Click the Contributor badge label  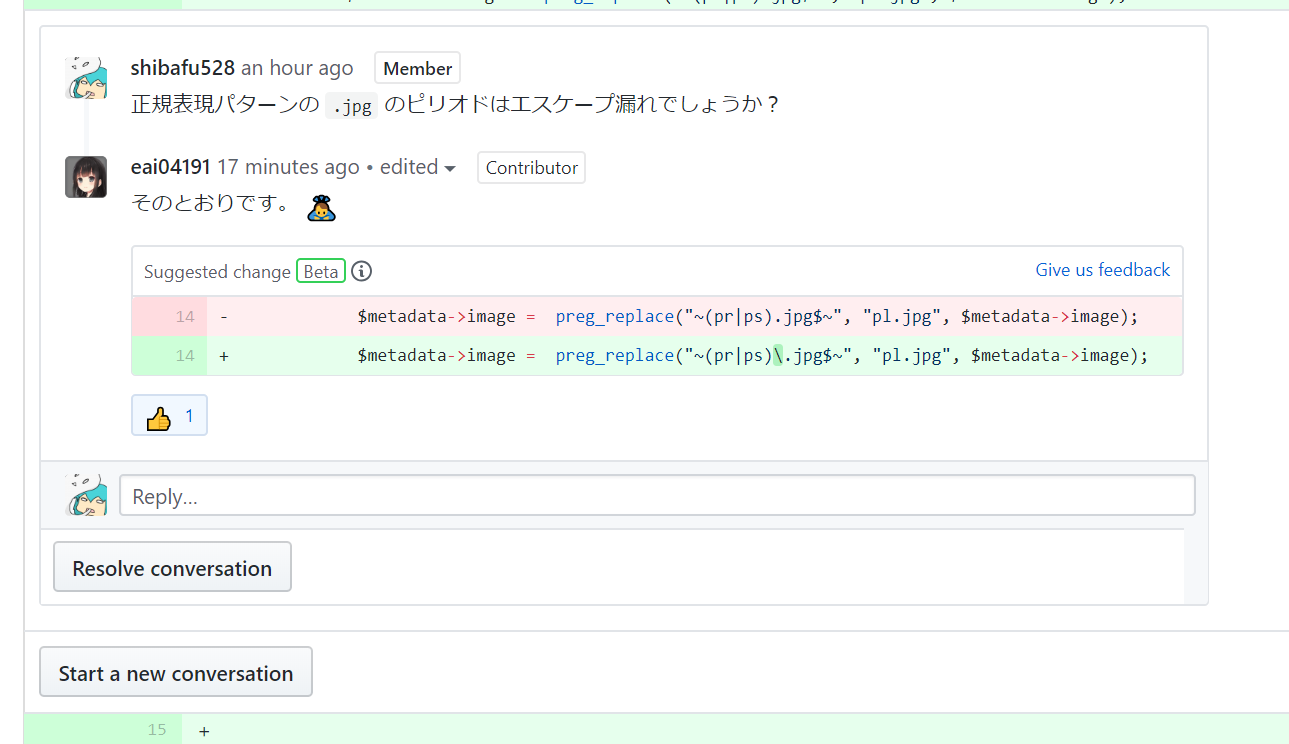[531, 168]
